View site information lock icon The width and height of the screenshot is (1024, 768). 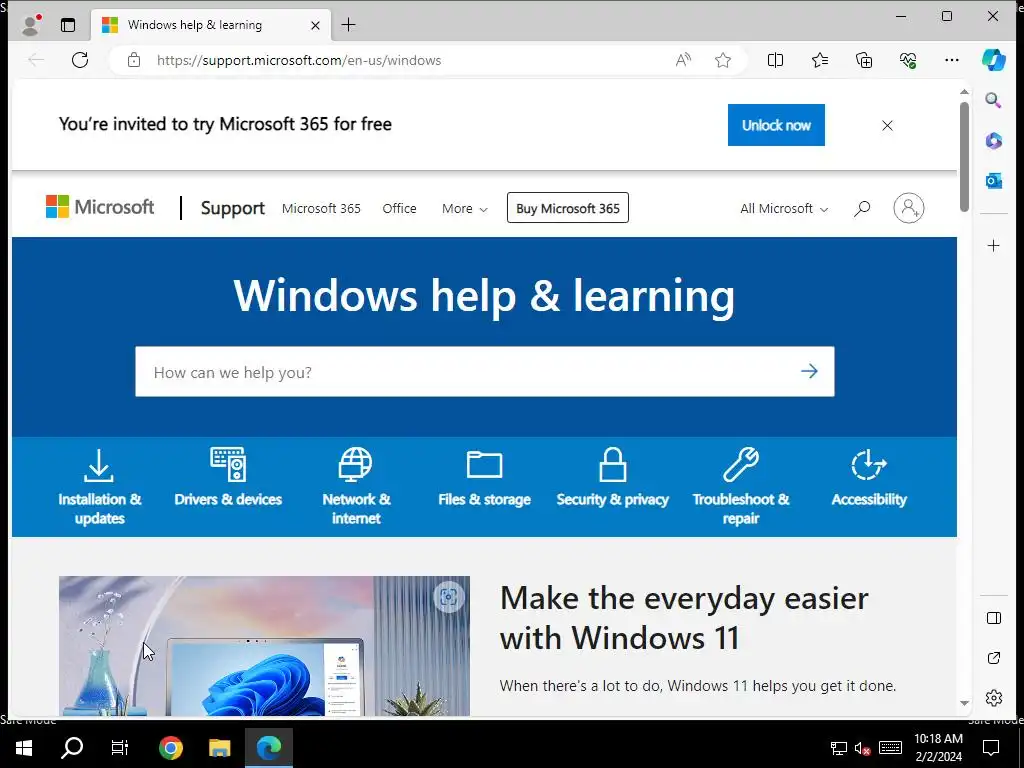[x=134, y=60]
